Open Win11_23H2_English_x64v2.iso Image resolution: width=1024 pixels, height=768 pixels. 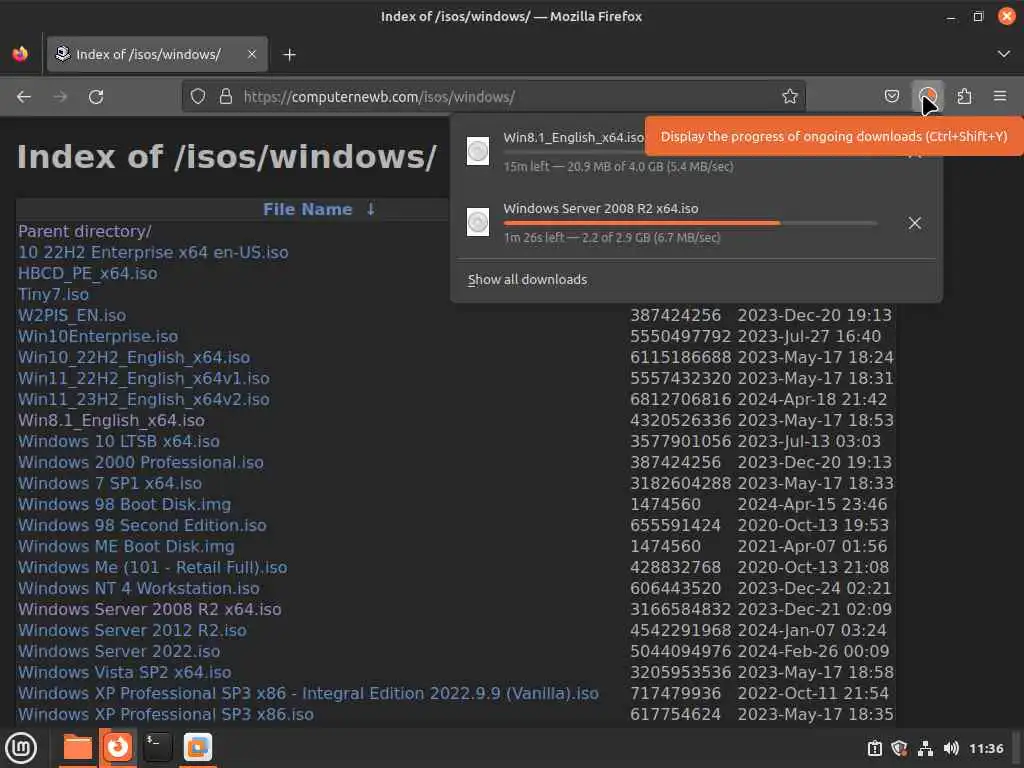coord(144,399)
